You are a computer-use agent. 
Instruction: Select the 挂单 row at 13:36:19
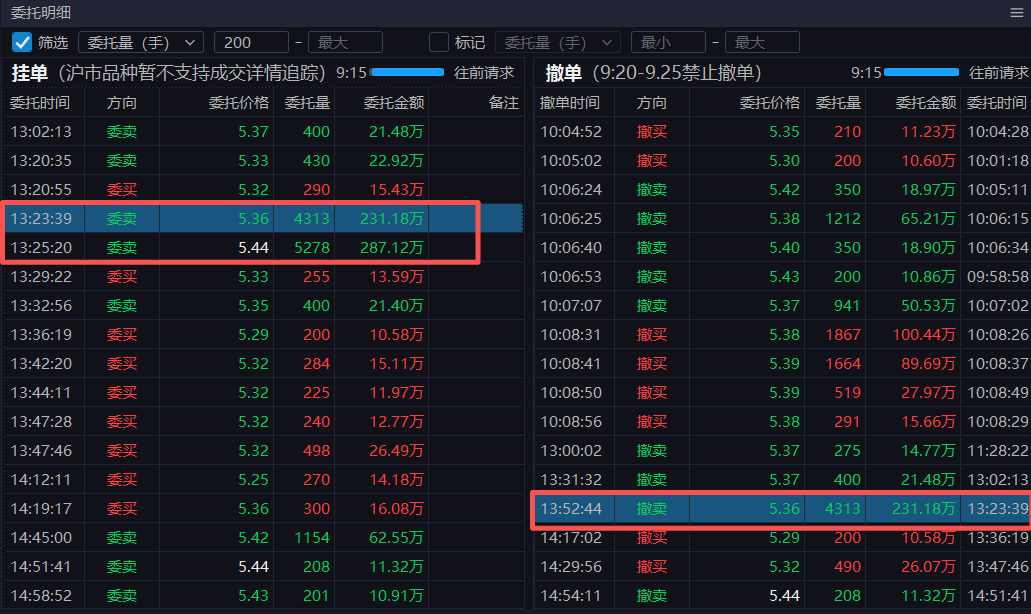(263, 334)
